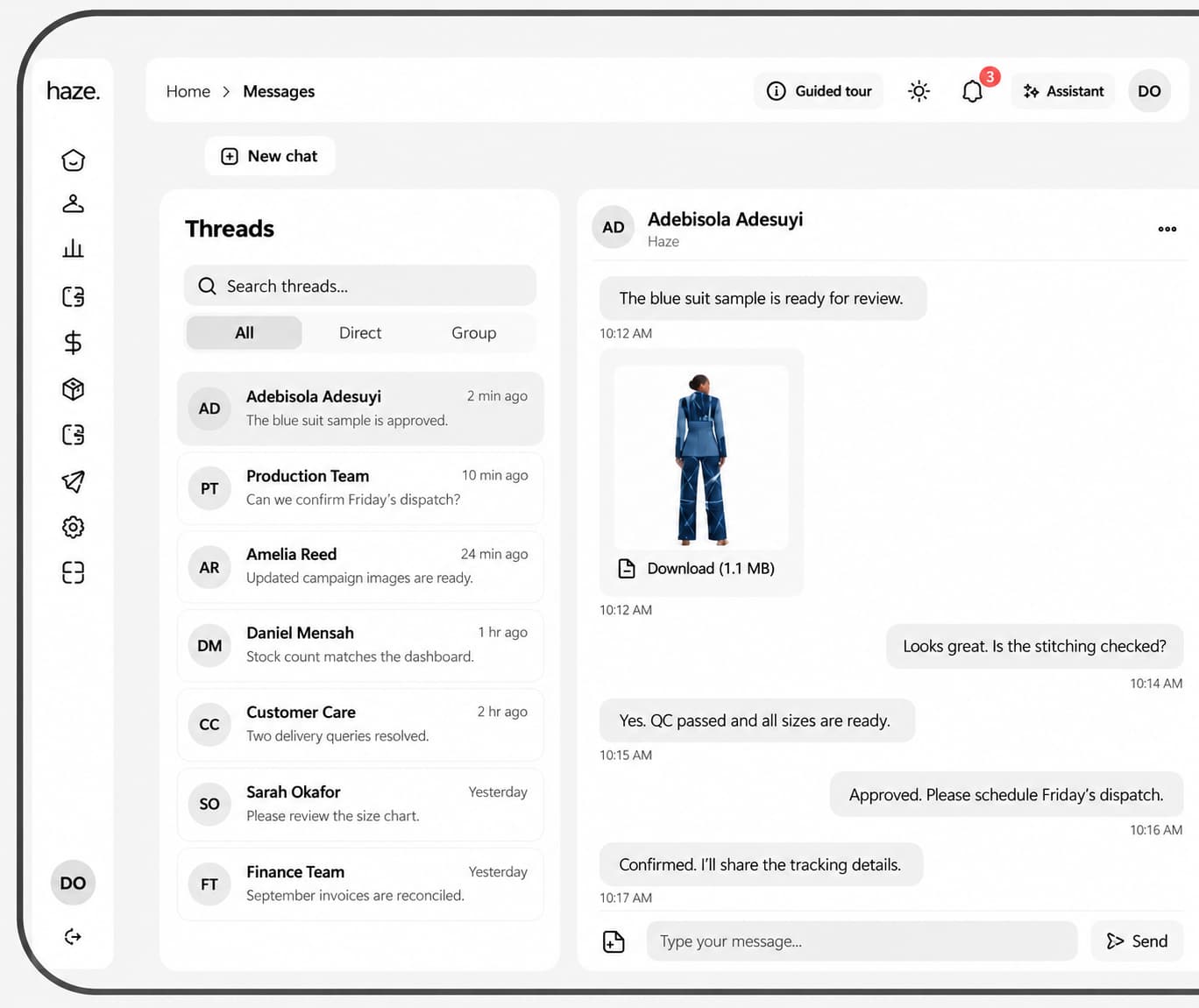The image size is (1199, 1008).
Task: Open the Adebisola Adesuyi thread
Action: tap(360, 408)
